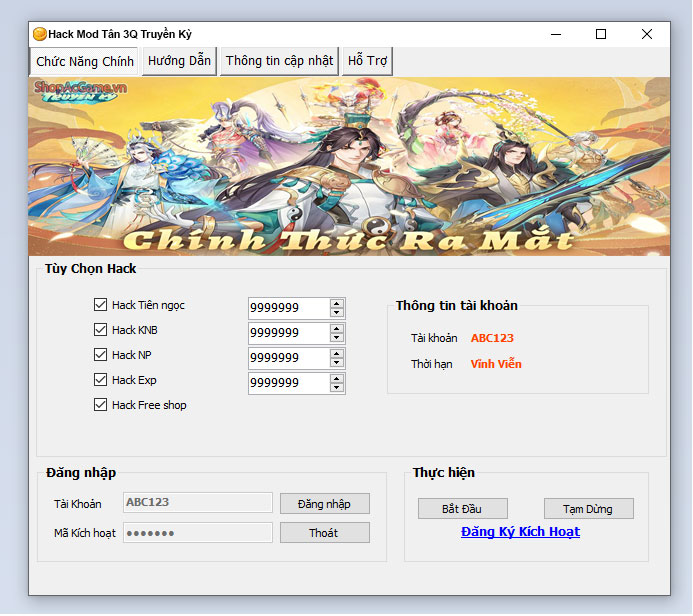Increase the Hack KNB value spinner
This screenshot has height=616, width=693.
[x=337, y=328]
